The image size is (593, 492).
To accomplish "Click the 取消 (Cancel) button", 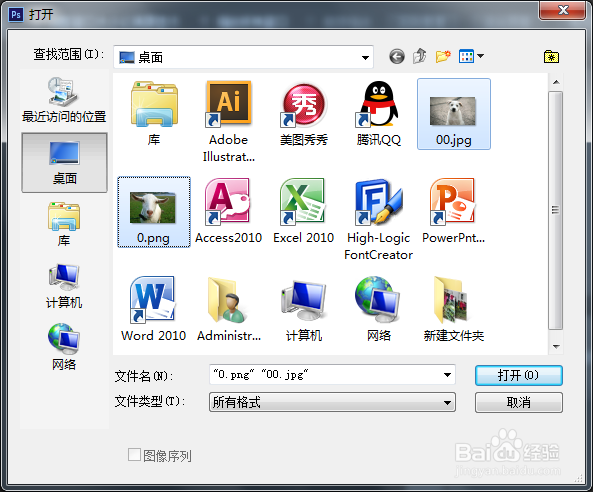I will click(x=518, y=402).
